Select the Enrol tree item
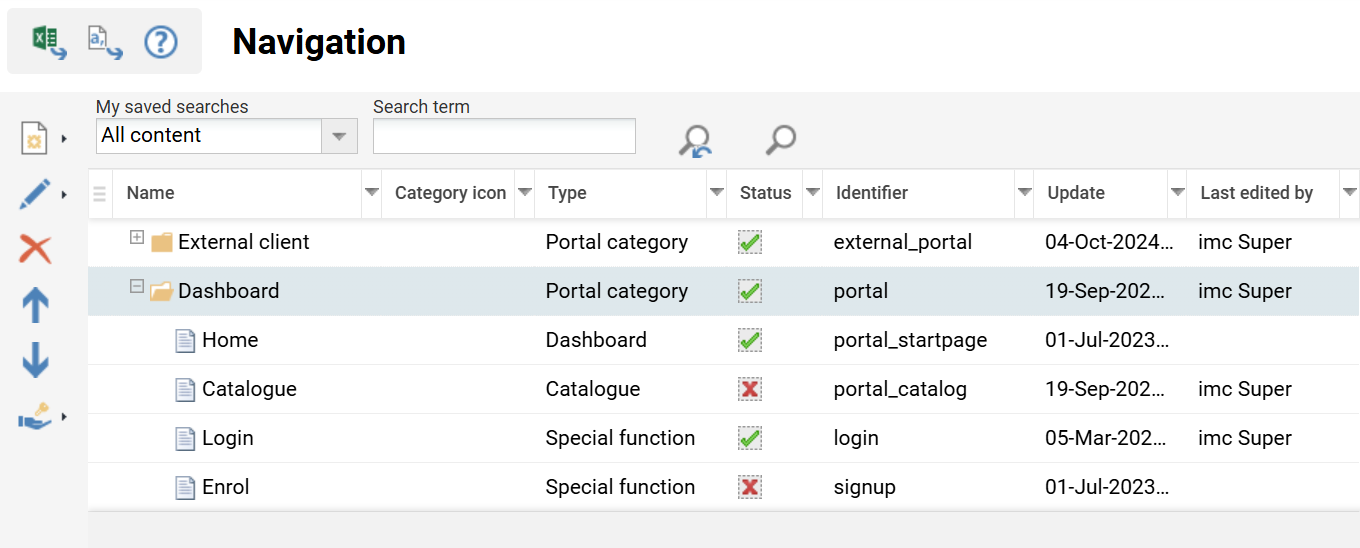This screenshot has width=1360, height=548. coord(225,487)
